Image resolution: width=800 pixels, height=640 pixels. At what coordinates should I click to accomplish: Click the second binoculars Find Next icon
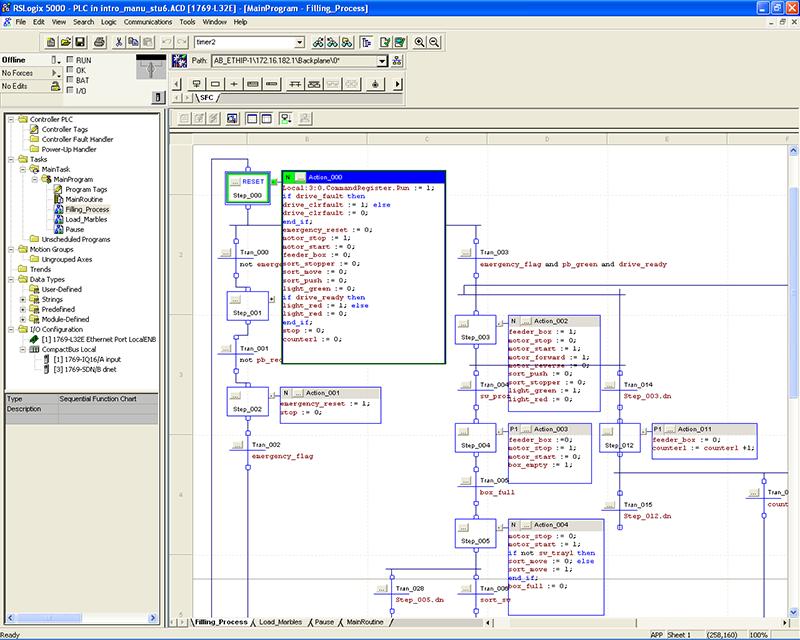[x=332, y=42]
